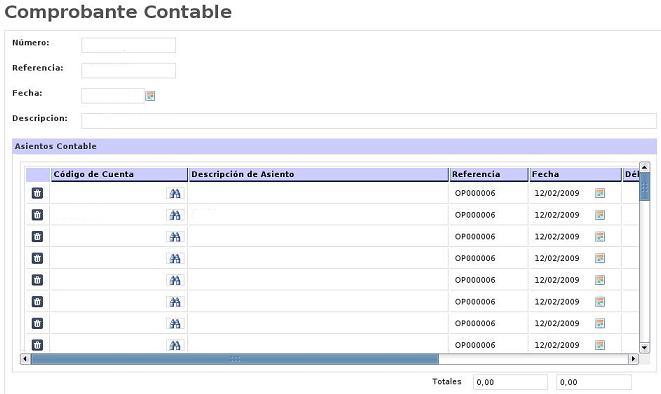Delete the third accounting entry row
This screenshot has height=394, width=661.
coord(38,236)
